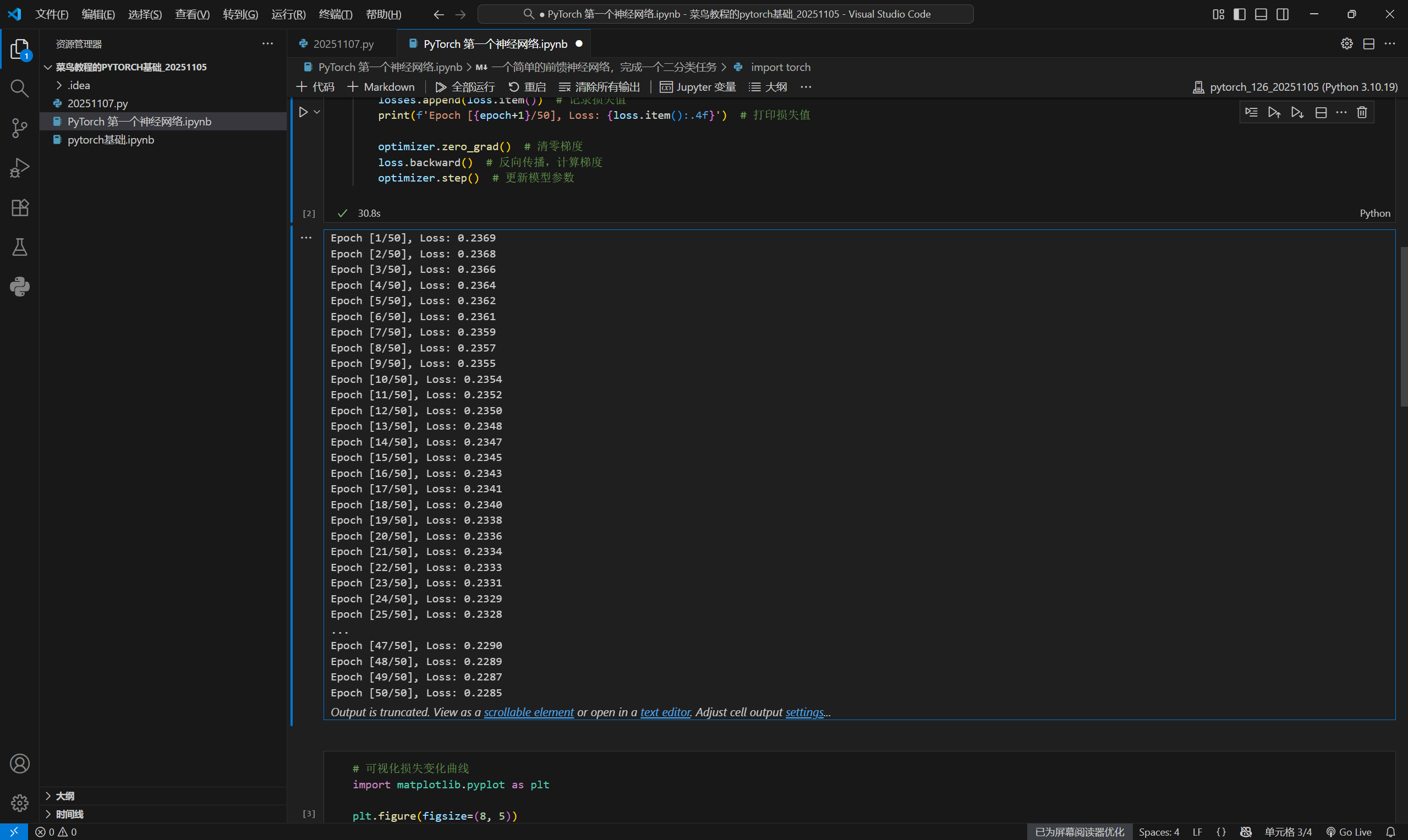
Task: Open explorer views and more actions ellipsis
Action: tap(267, 43)
